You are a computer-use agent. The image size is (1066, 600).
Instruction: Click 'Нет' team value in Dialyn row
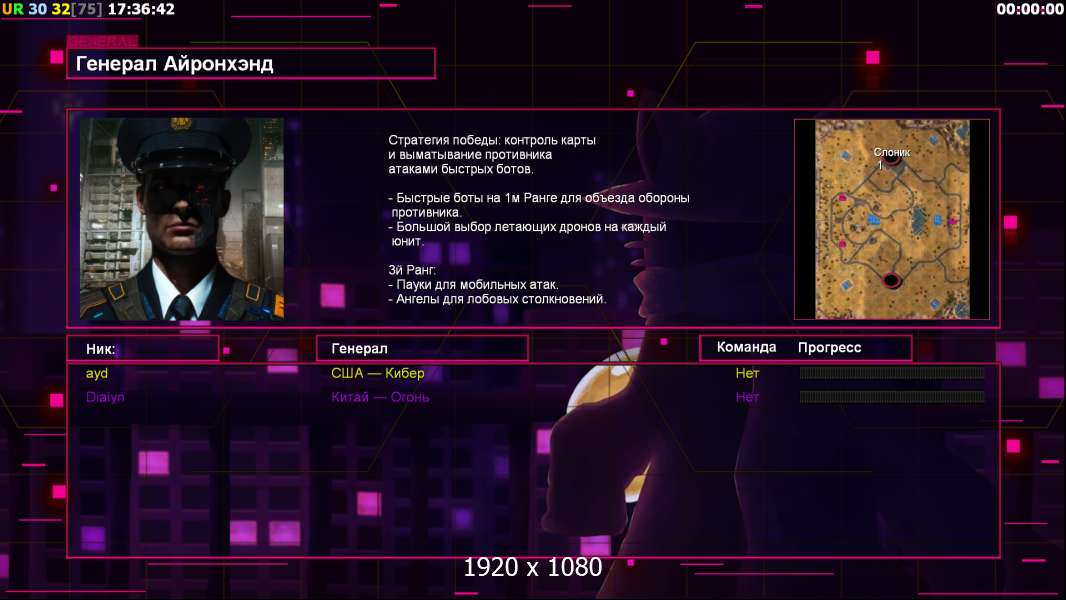click(747, 397)
